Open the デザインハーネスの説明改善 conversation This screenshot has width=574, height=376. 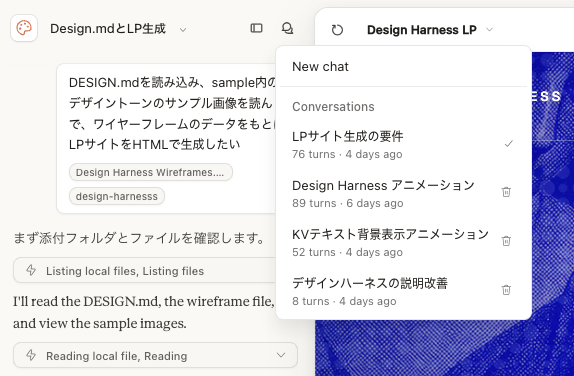click(x=403, y=292)
